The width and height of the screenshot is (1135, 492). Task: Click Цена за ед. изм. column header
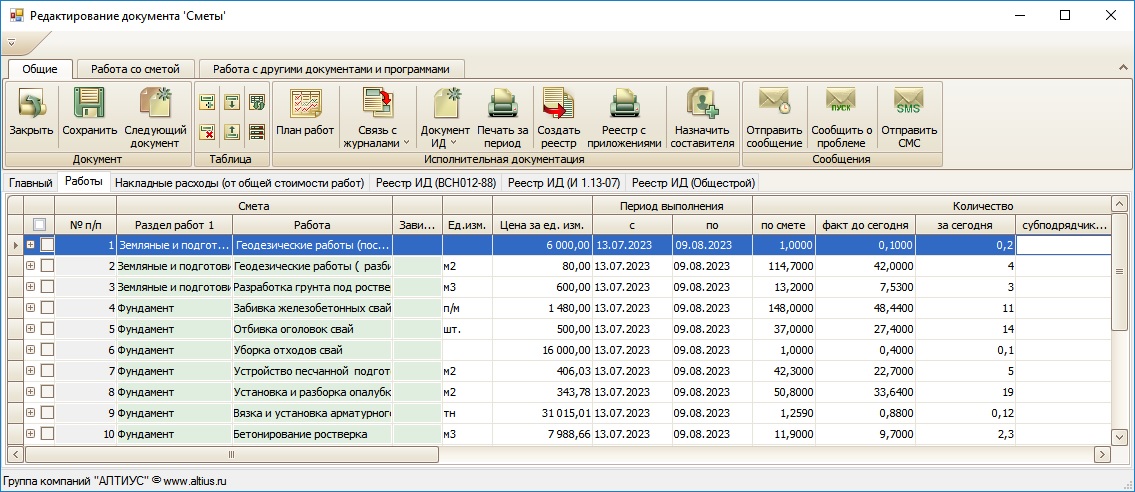tap(542, 224)
